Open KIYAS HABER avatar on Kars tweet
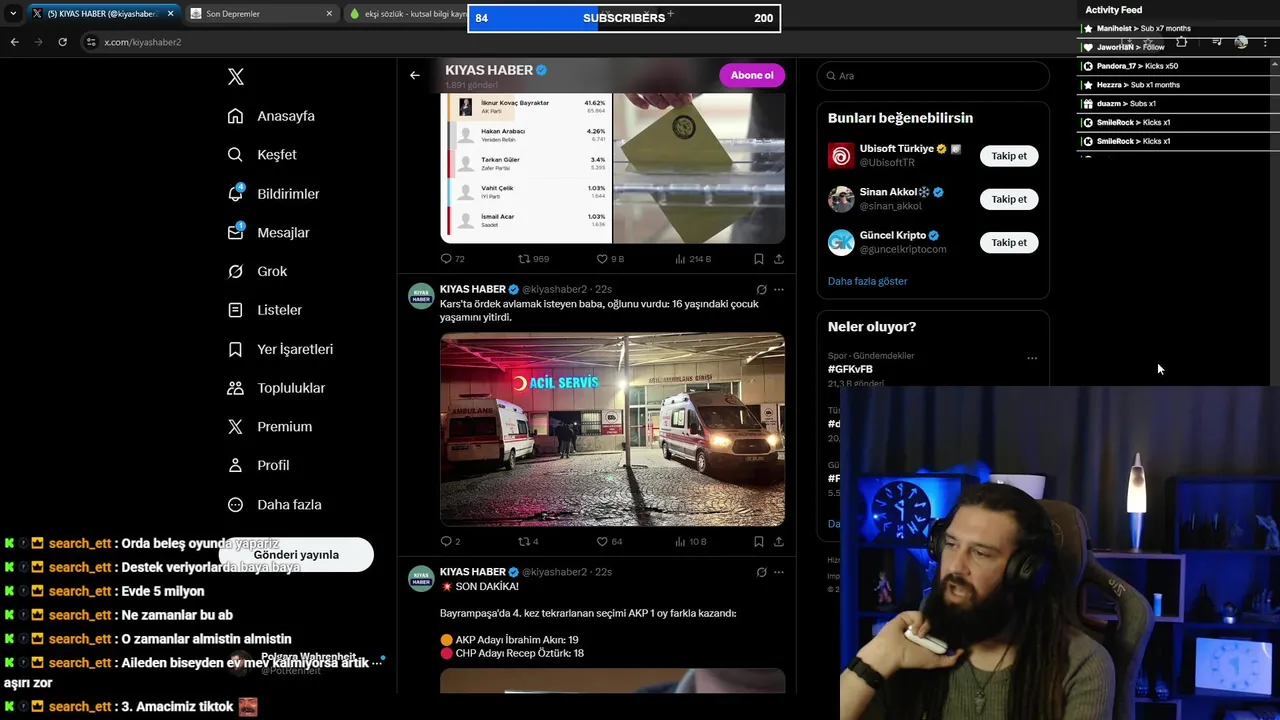This screenshot has height=720, width=1280. coord(421,296)
